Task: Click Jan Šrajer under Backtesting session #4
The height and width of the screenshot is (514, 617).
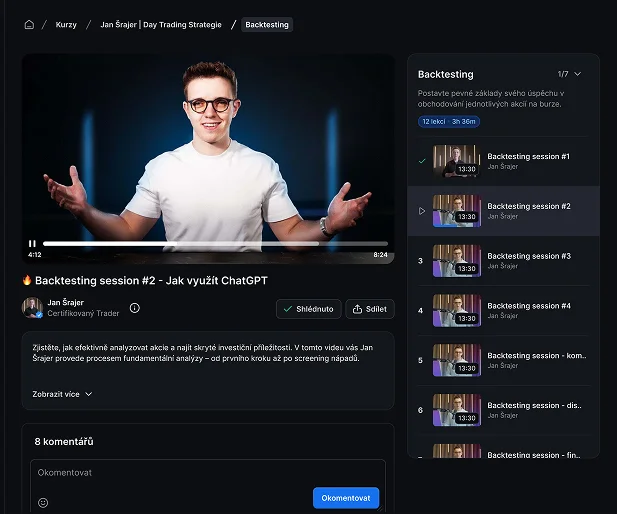Action: (x=502, y=316)
